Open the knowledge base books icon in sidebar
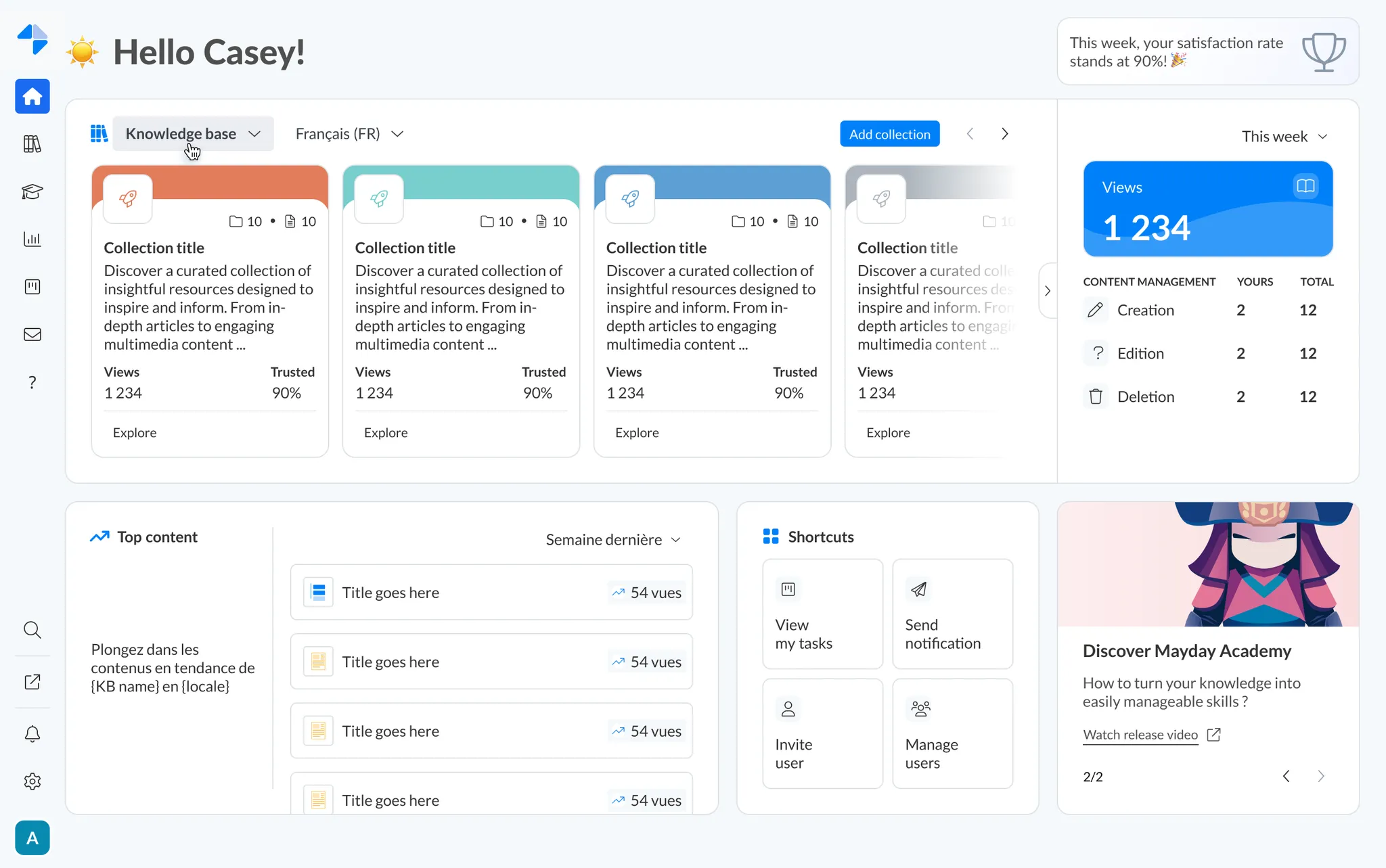The image size is (1386, 868). pyautogui.click(x=32, y=144)
